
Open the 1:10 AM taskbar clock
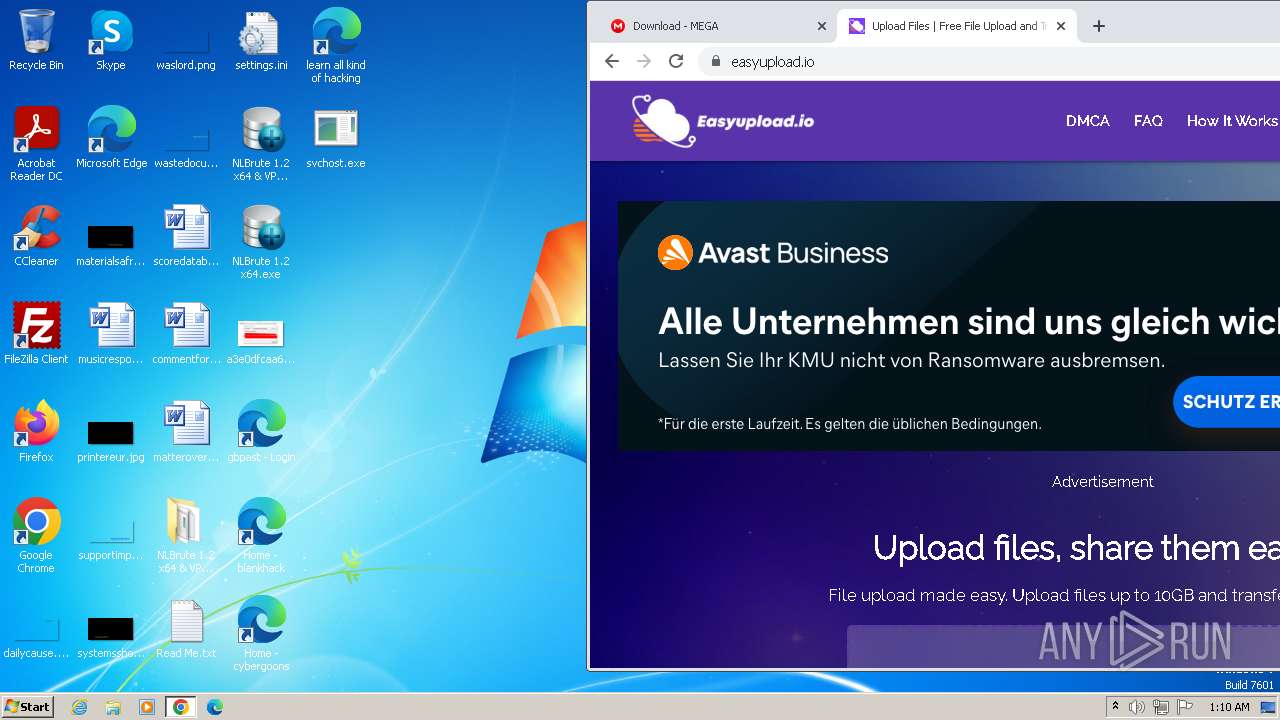point(1229,707)
